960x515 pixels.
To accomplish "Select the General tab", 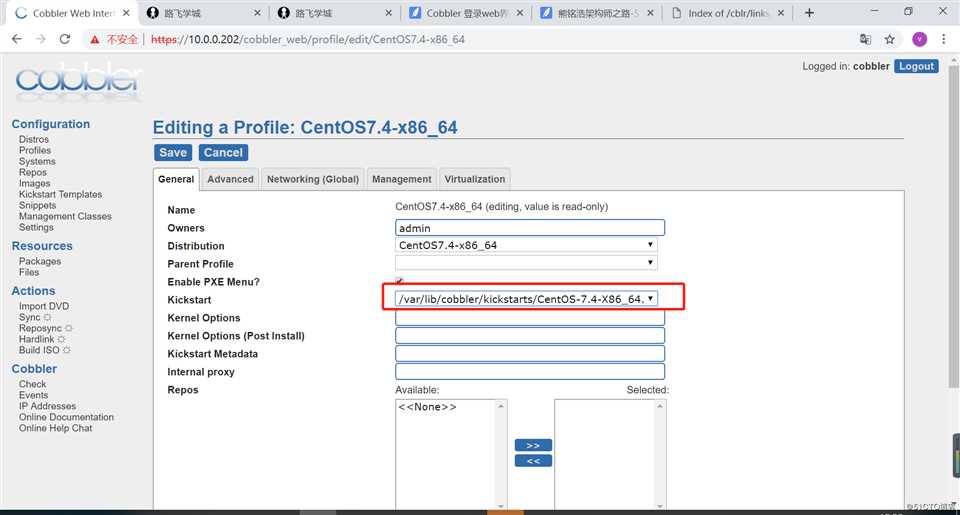I will click(176, 179).
